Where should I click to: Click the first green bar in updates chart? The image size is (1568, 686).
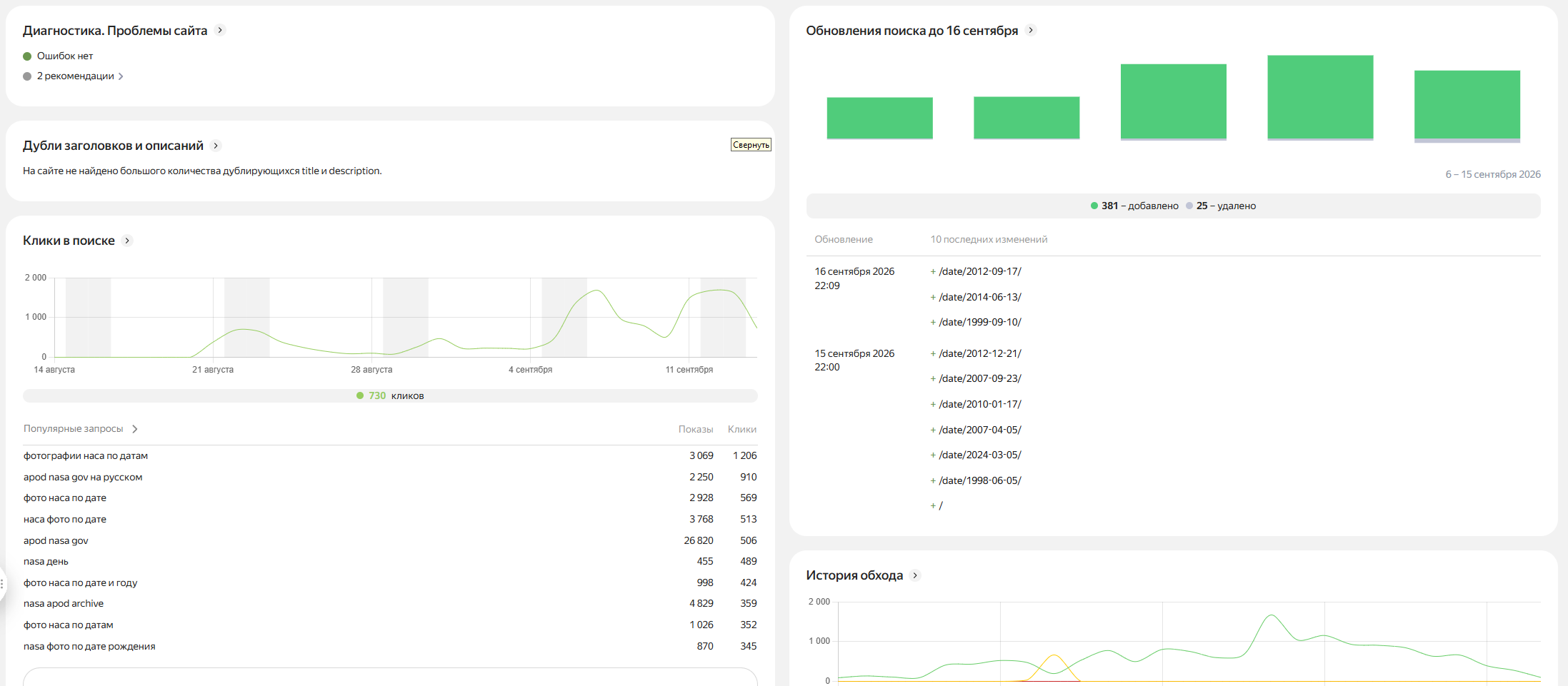879,118
